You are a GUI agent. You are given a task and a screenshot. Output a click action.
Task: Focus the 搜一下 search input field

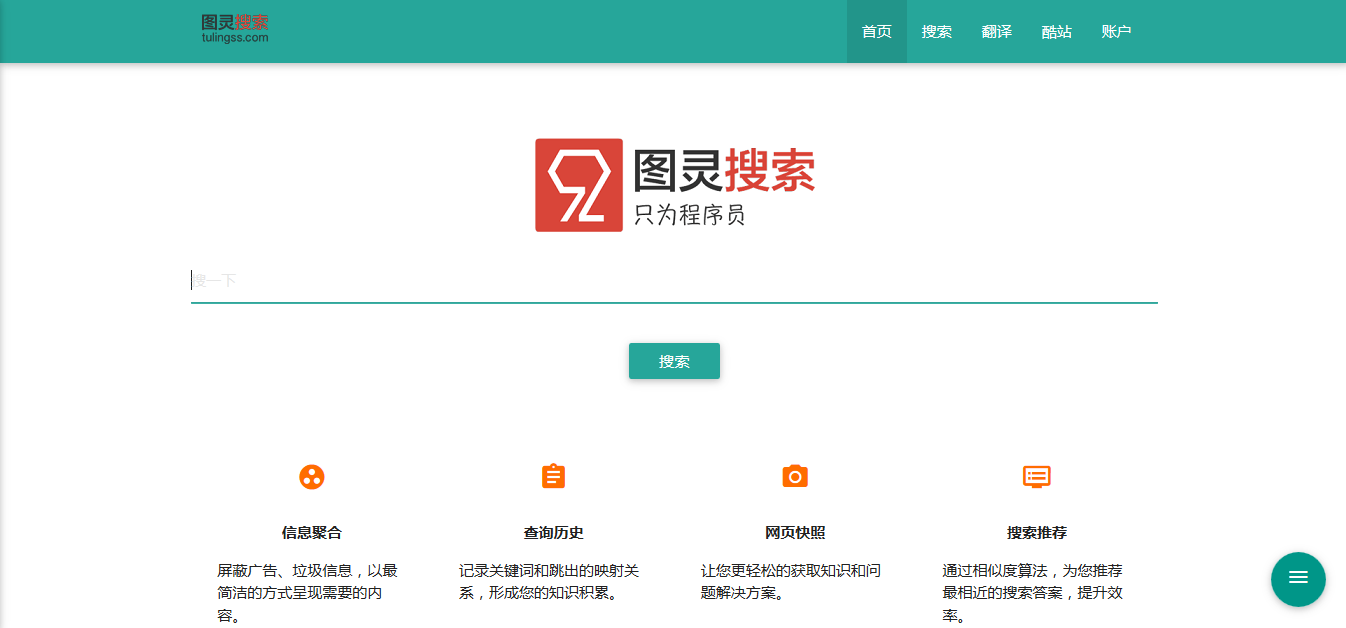674,280
